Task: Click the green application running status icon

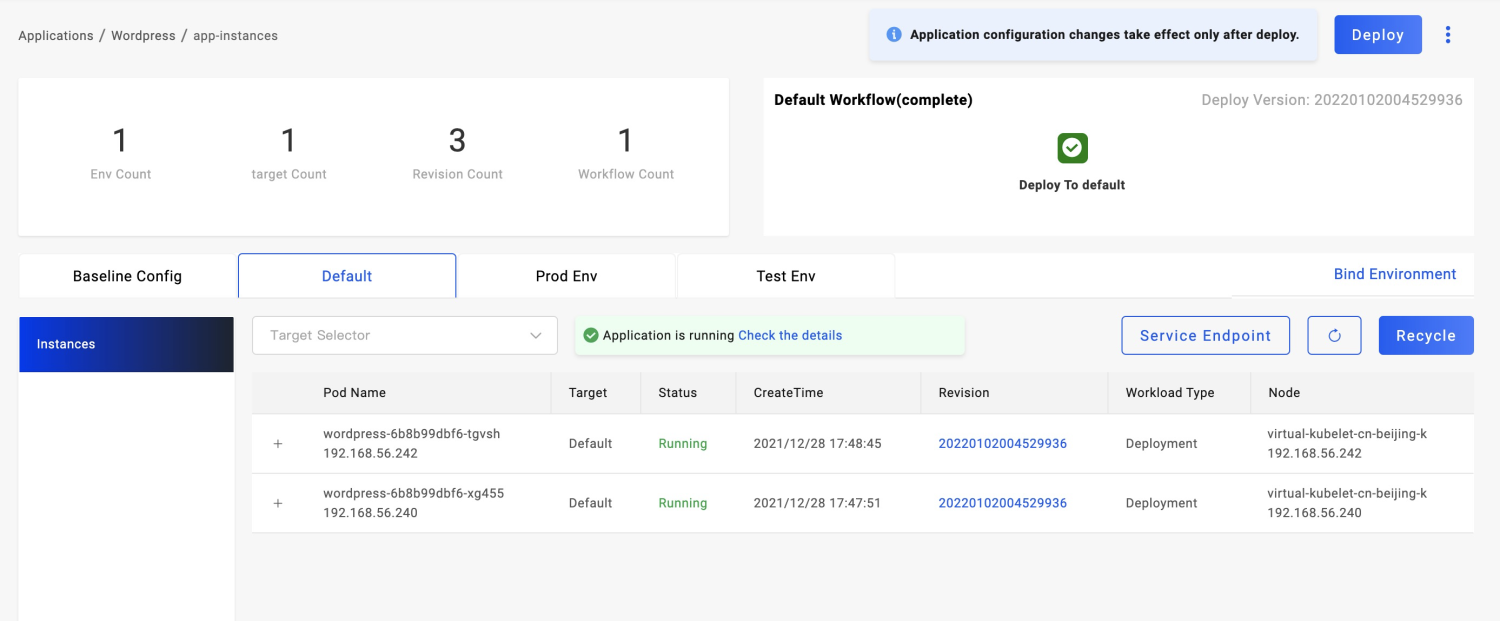Action: coord(590,336)
